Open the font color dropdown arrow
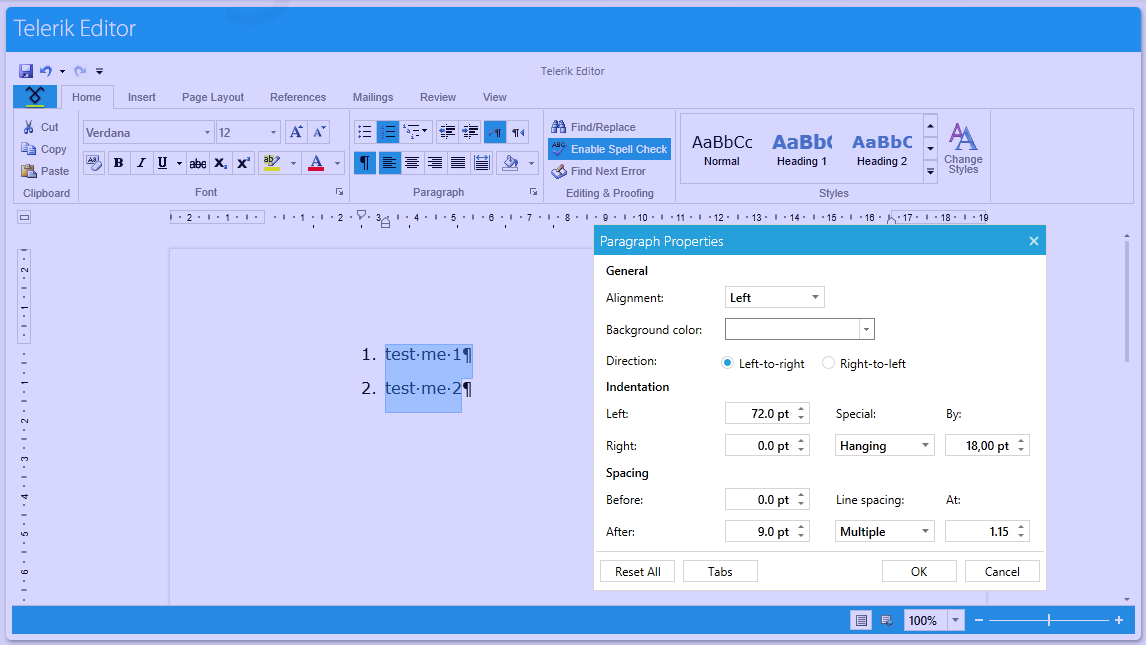This screenshot has width=1146, height=645. (x=337, y=163)
